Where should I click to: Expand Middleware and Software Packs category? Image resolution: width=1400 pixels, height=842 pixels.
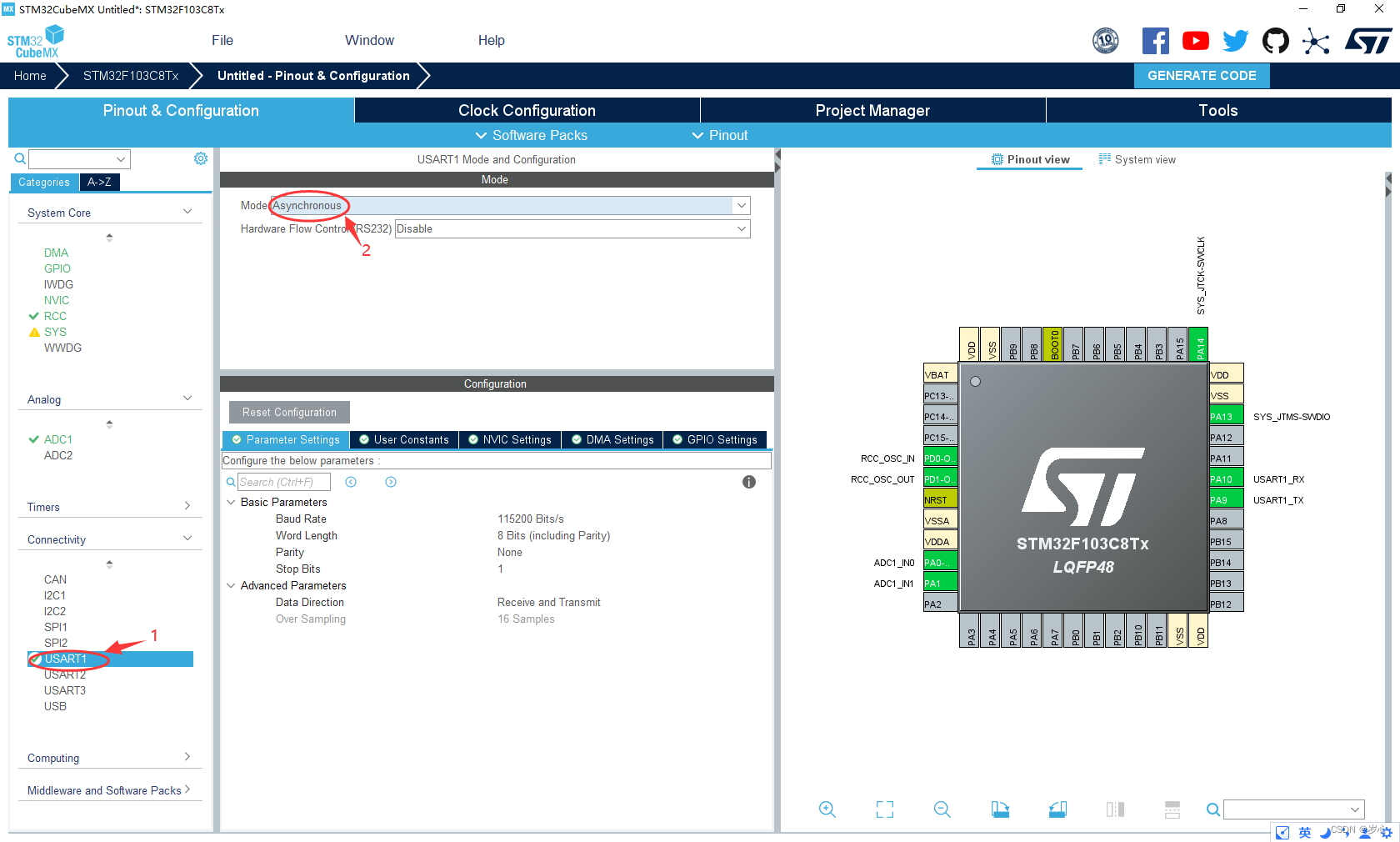(187, 789)
